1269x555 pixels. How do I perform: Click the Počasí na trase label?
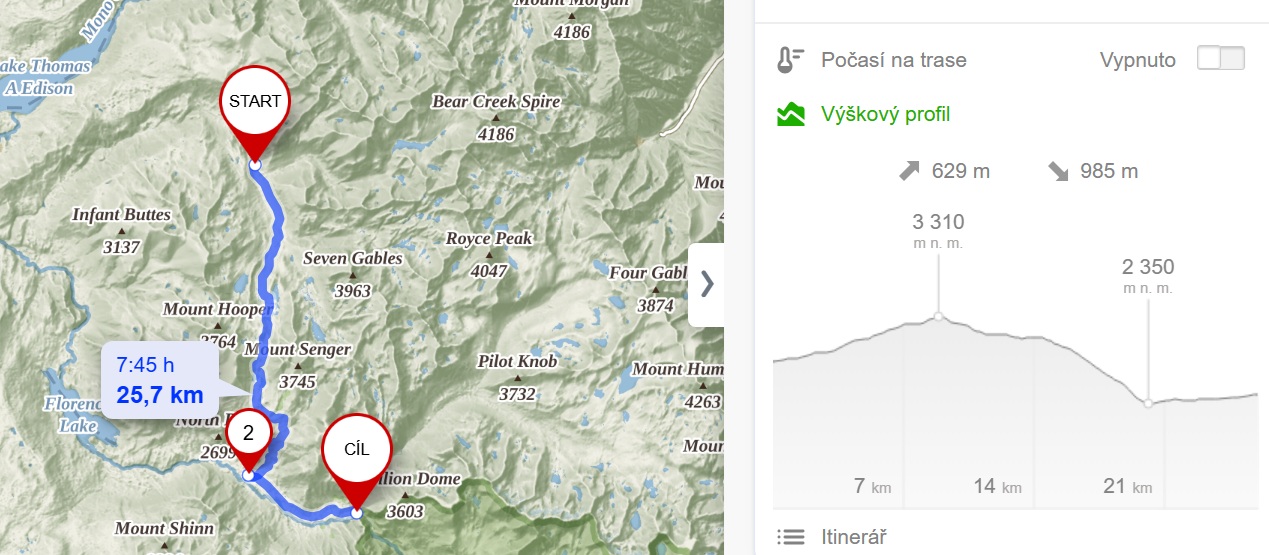click(x=893, y=60)
